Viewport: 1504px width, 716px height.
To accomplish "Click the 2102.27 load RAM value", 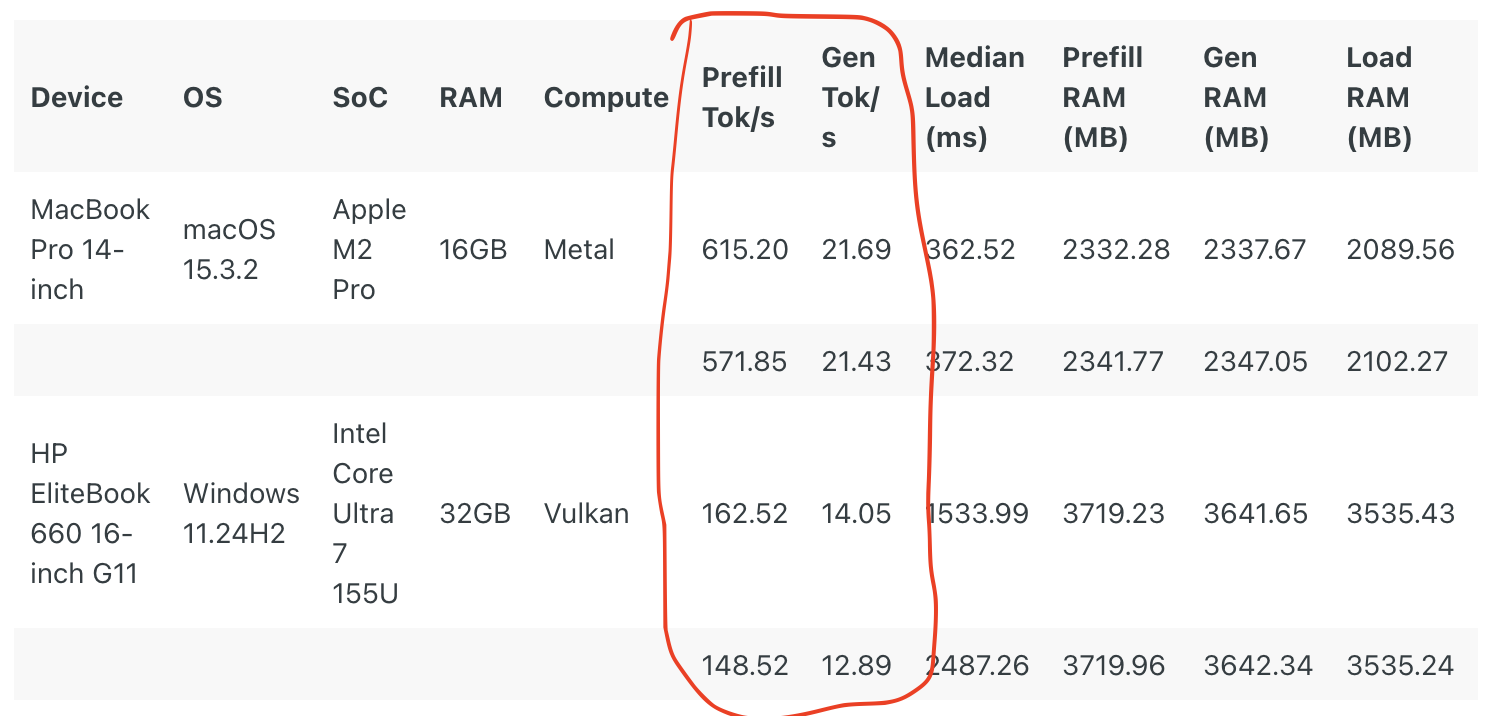I will pyautogui.click(x=1397, y=361).
